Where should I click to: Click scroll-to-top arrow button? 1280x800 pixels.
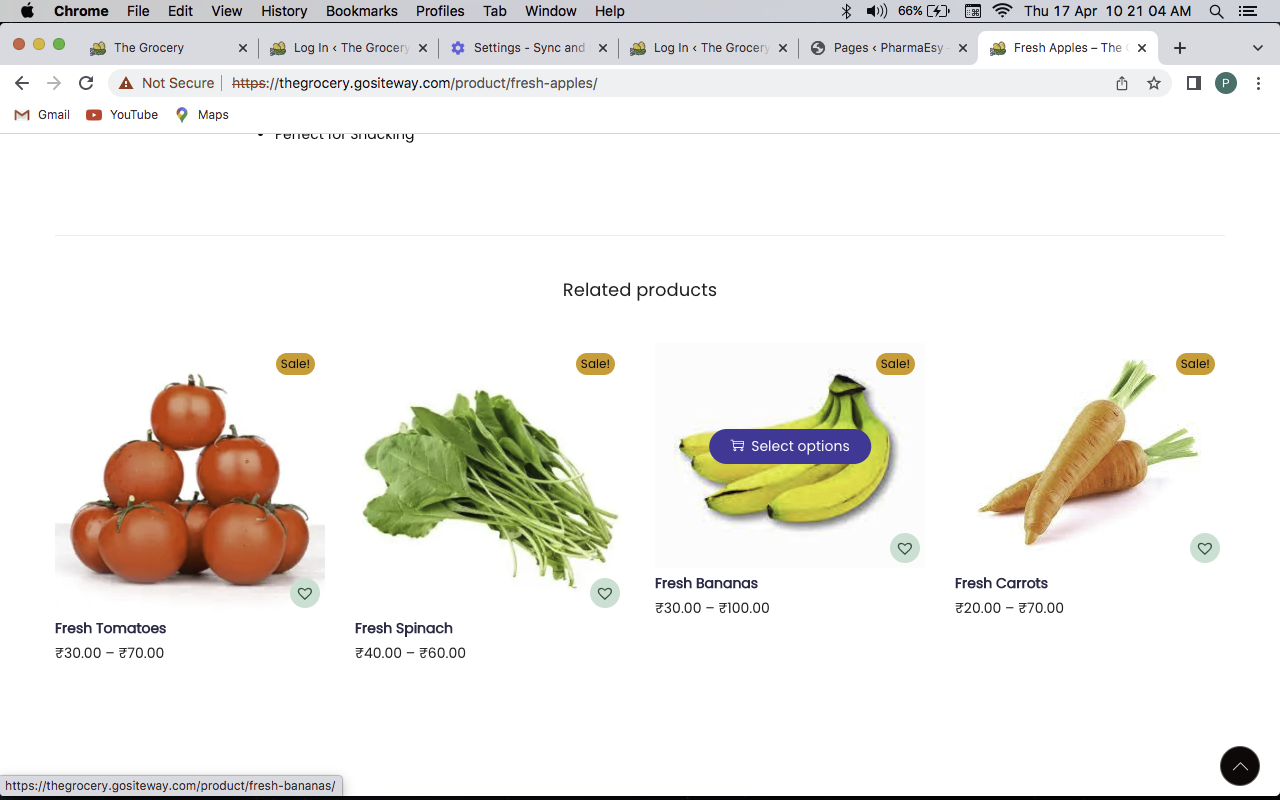coord(1240,767)
